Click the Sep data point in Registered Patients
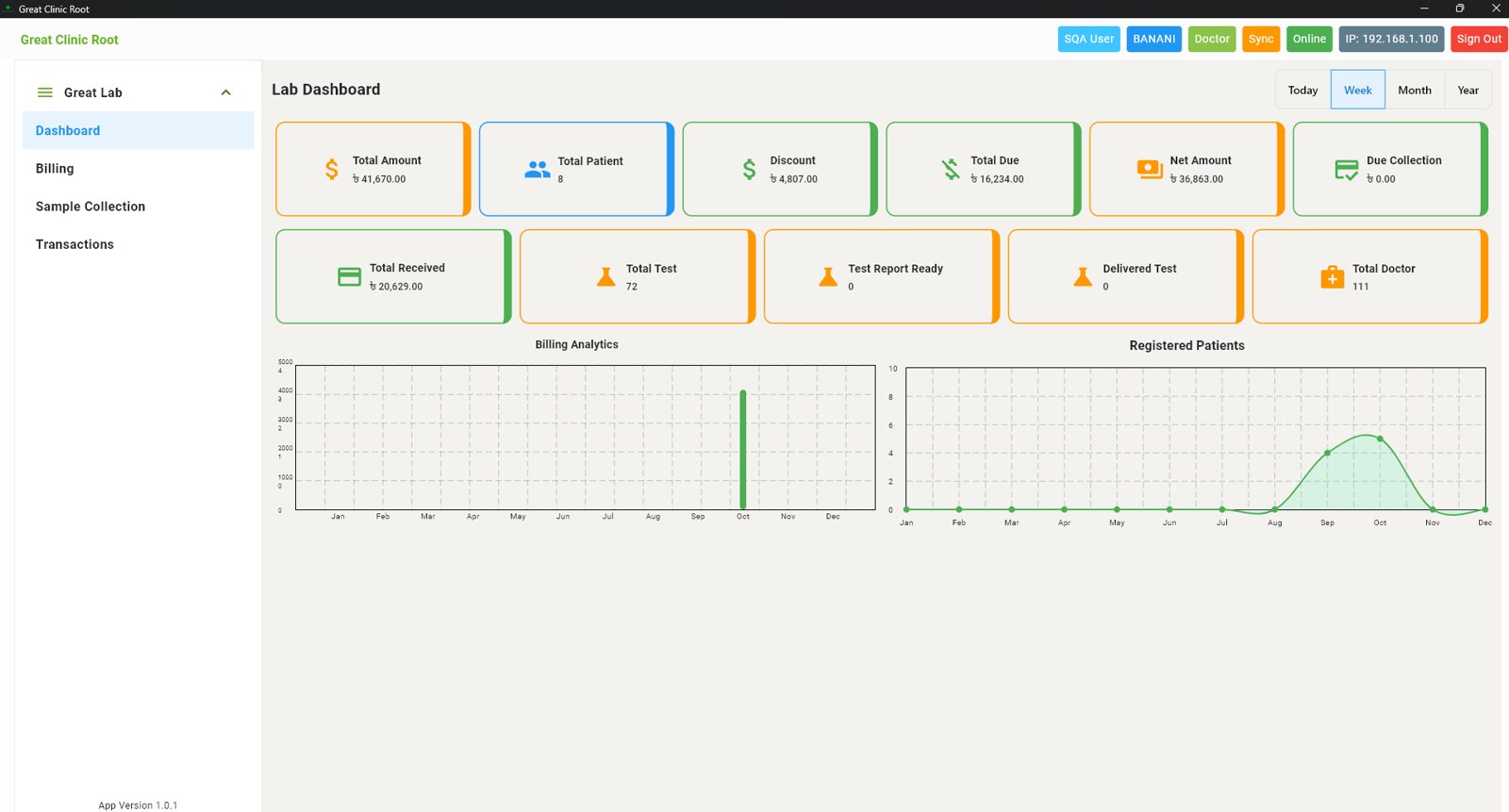This screenshot has height=812, width=1509. pos(1327,453)
